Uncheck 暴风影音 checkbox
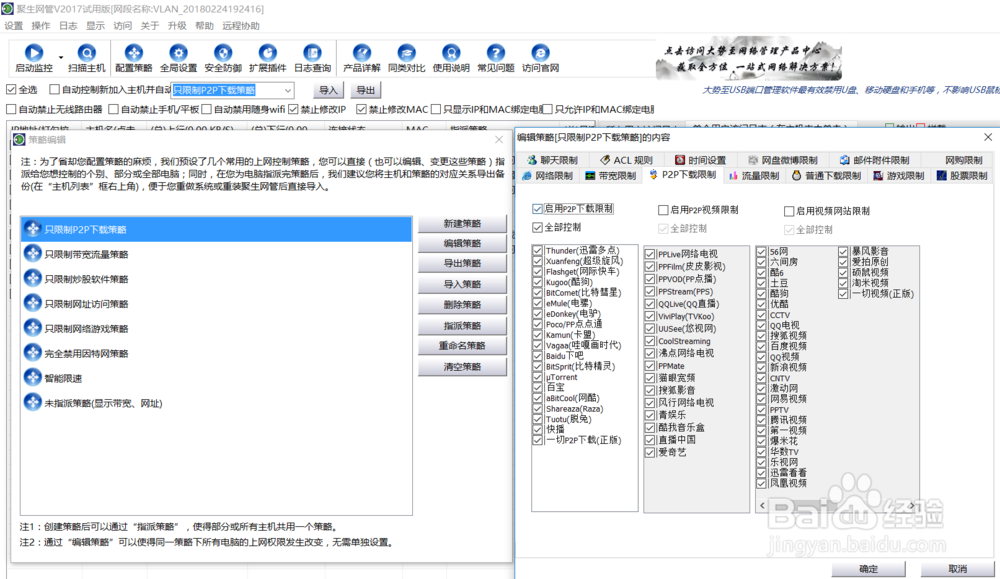This screenshot has width=1000, height=579. point(843,251)
